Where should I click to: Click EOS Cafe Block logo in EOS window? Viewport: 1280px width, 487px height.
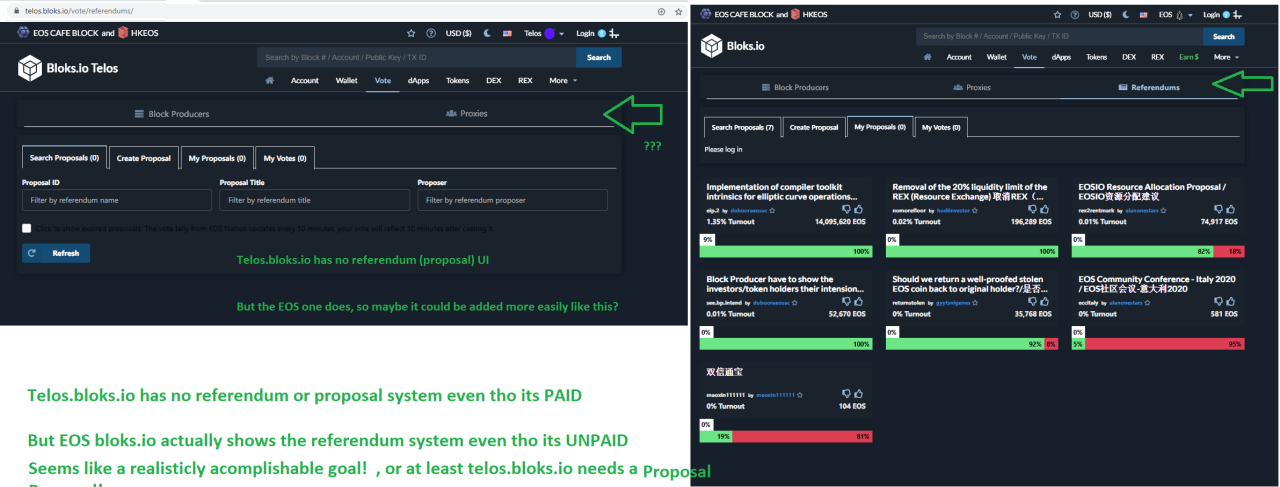pyautogui.click(x=707, y=15)
